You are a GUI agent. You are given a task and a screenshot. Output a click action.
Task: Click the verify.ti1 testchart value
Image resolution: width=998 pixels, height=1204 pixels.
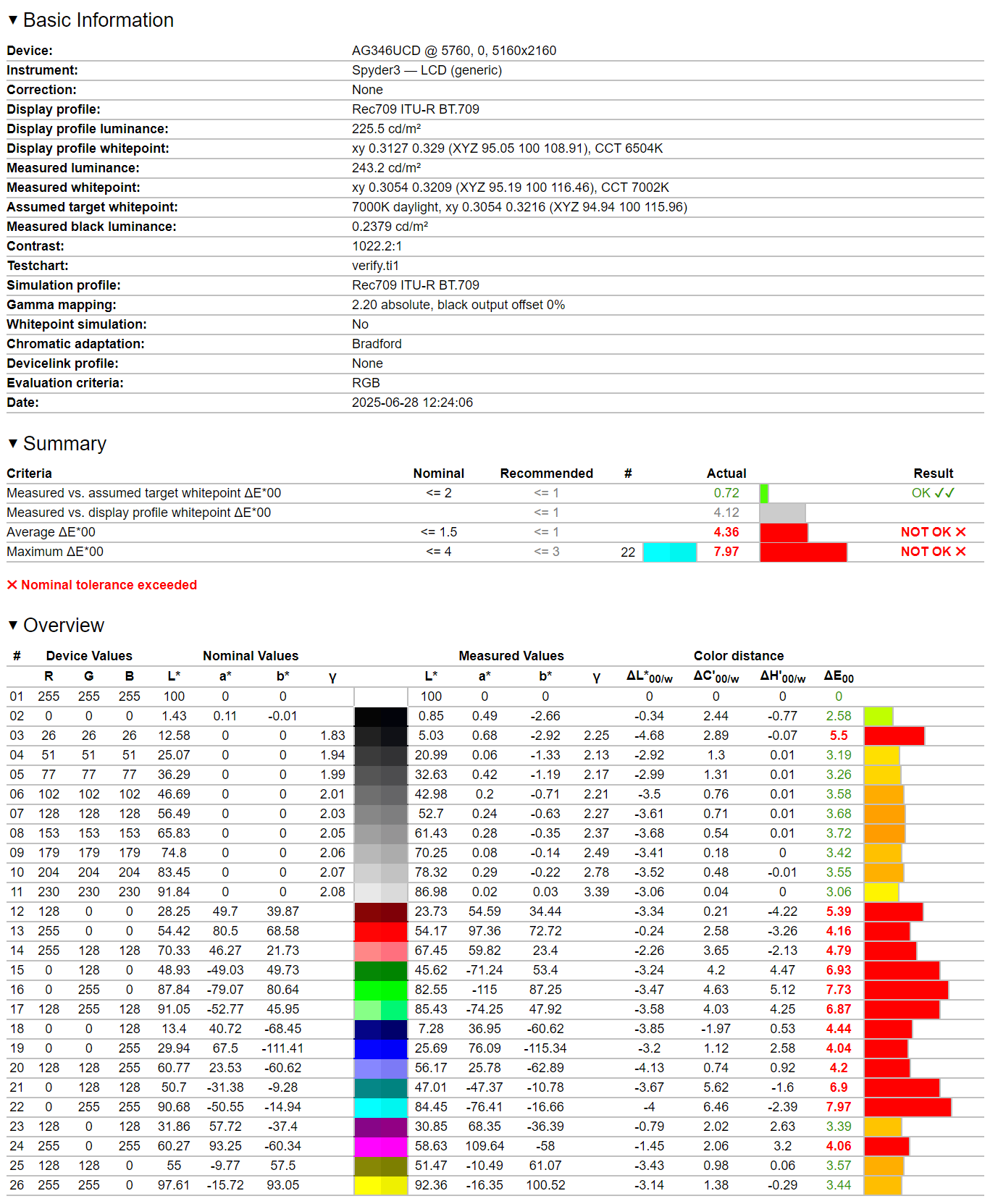pyautogui.click(x=375, y=266)
